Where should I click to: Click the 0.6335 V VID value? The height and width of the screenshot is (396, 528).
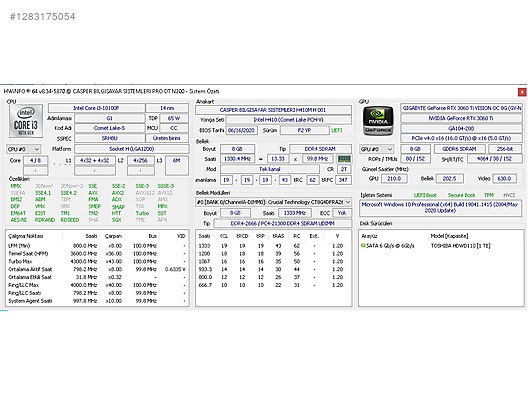coord(175,269)
